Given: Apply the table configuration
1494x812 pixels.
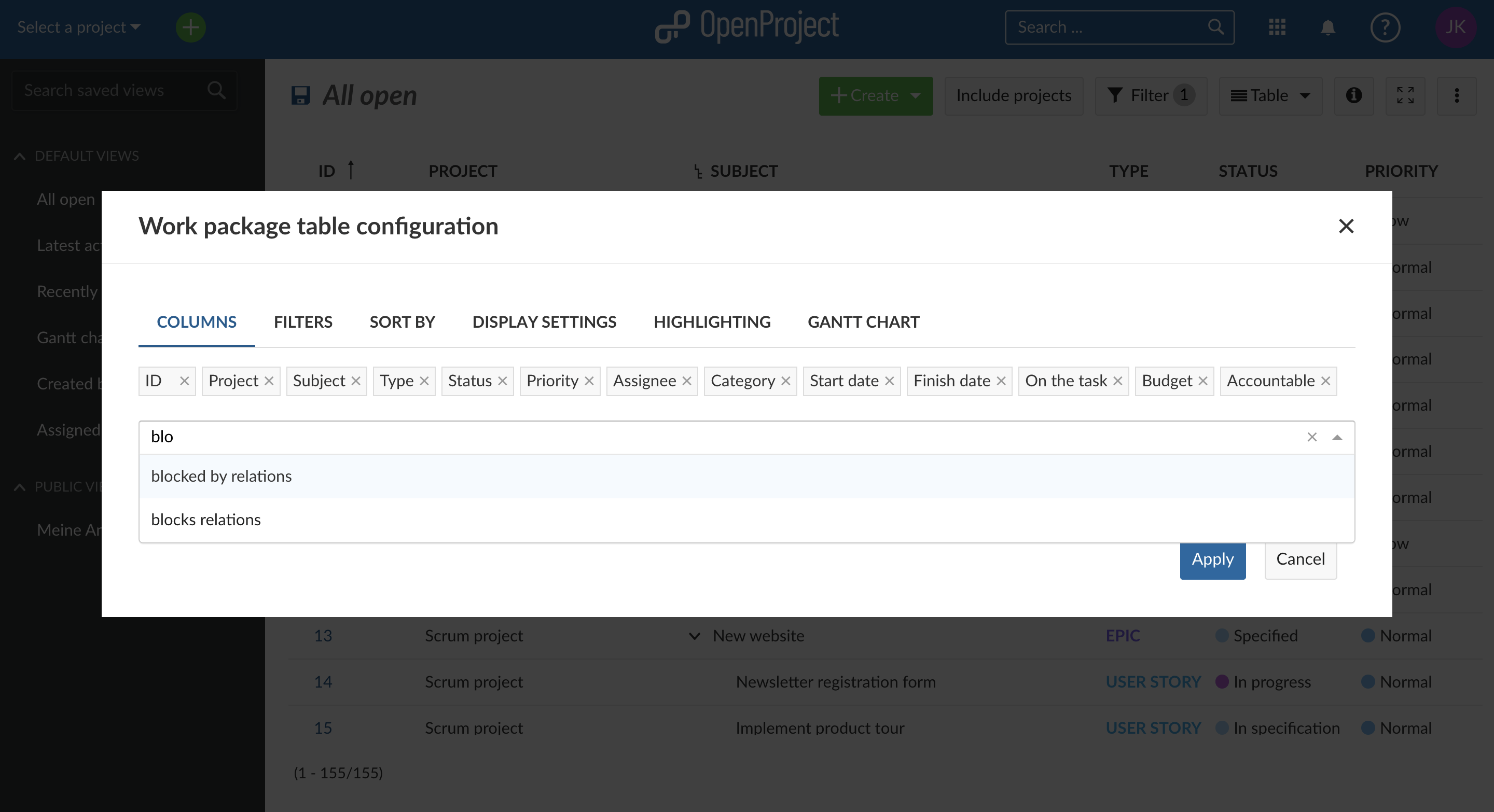Looking at the screenshot, I should tap(1212, 559).
